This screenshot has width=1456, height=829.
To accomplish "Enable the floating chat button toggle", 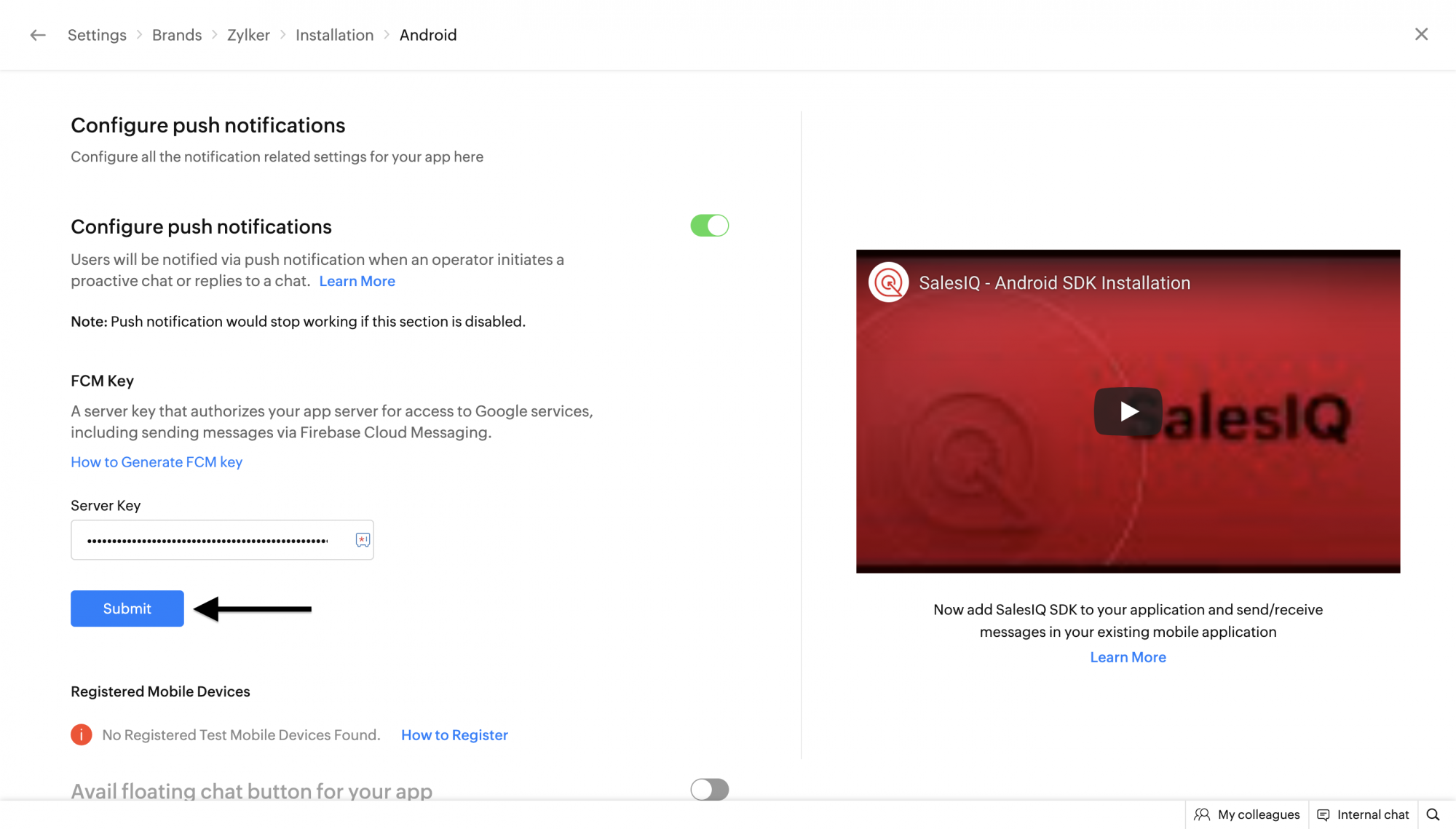I will (709, 790).
